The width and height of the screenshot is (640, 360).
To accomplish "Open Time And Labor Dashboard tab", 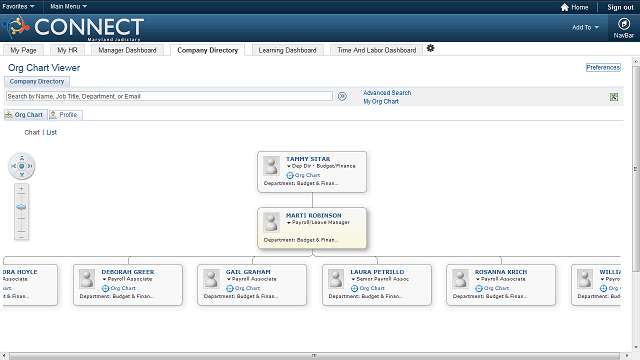I will 376,50.
